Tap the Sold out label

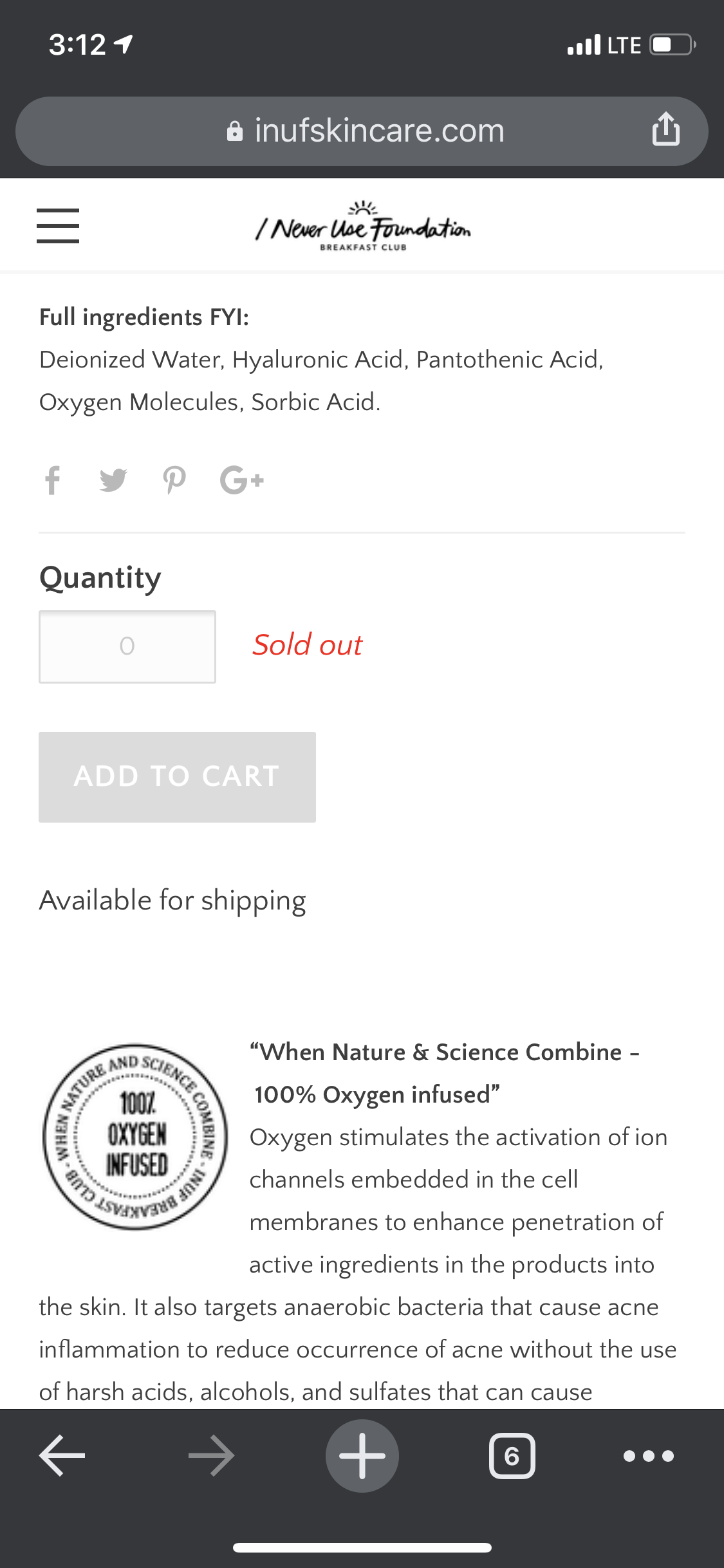point(308,645)
